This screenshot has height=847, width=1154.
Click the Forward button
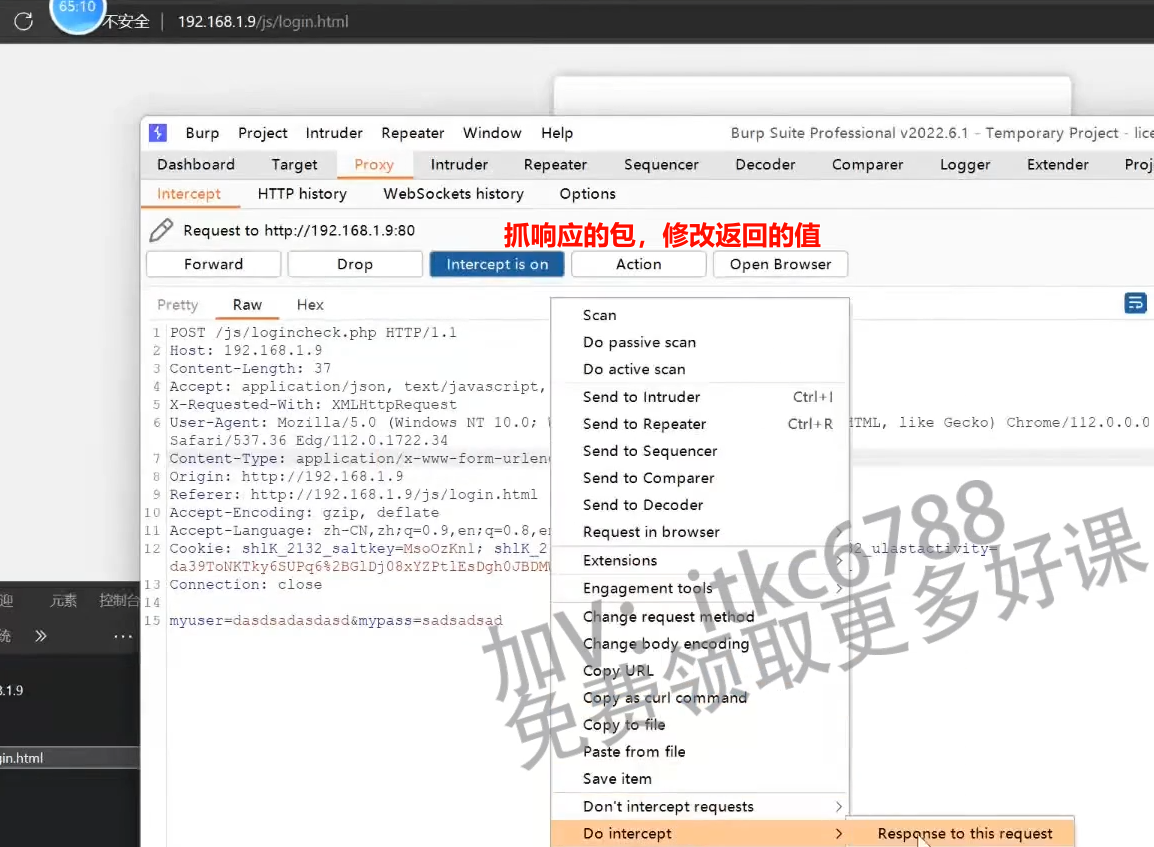pos(213,264)
